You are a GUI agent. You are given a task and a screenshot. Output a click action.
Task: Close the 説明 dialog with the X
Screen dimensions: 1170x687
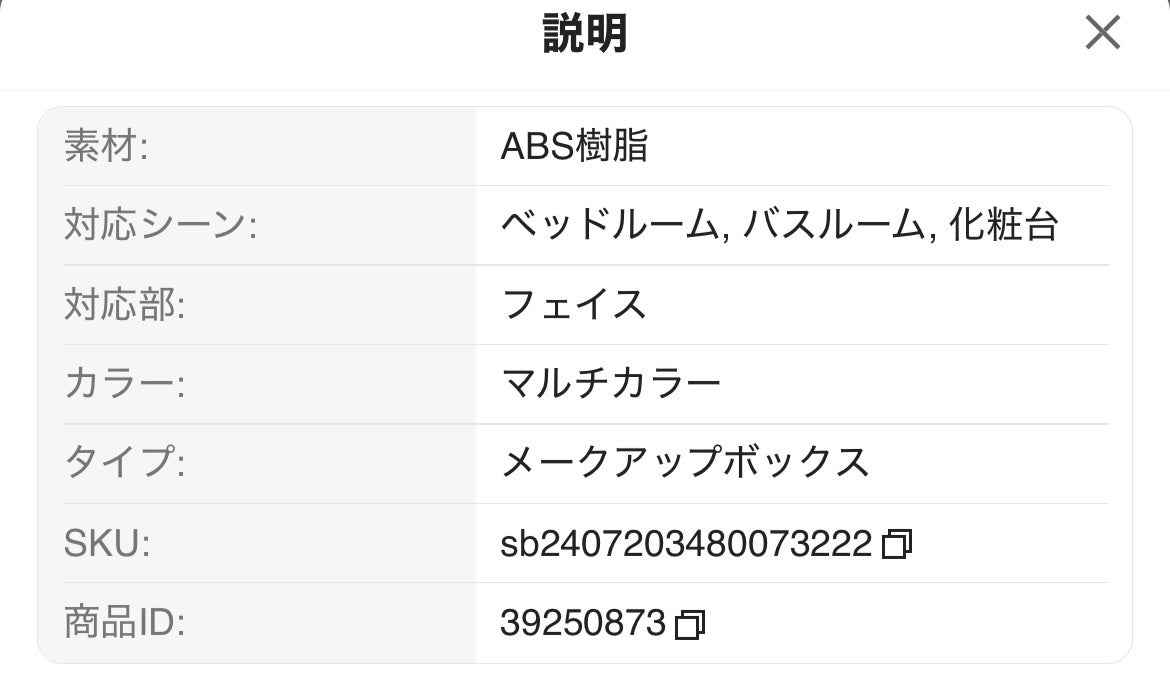pos(1103,33)
